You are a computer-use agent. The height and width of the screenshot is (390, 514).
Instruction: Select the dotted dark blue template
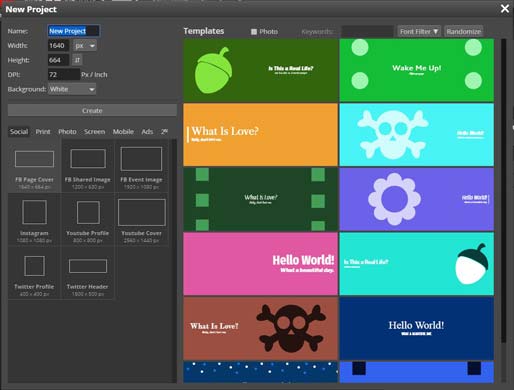point(261,372)
